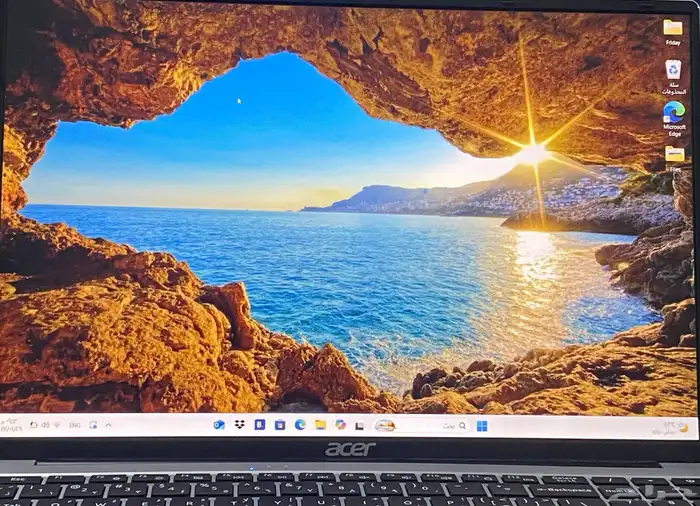Screen dimensions: 700x506
Task: Open the Recycle Bin desktop icon
Action: 673,71
